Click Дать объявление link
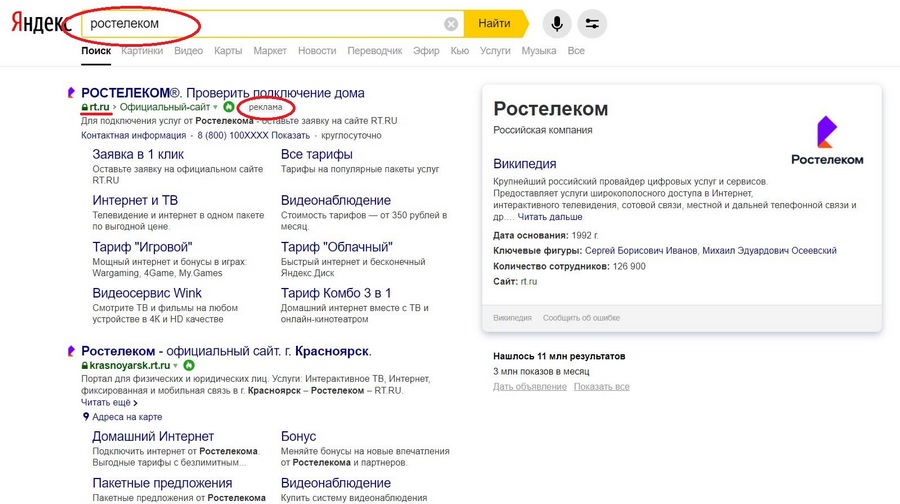This screenshot has width=900, height=504. 530,387
